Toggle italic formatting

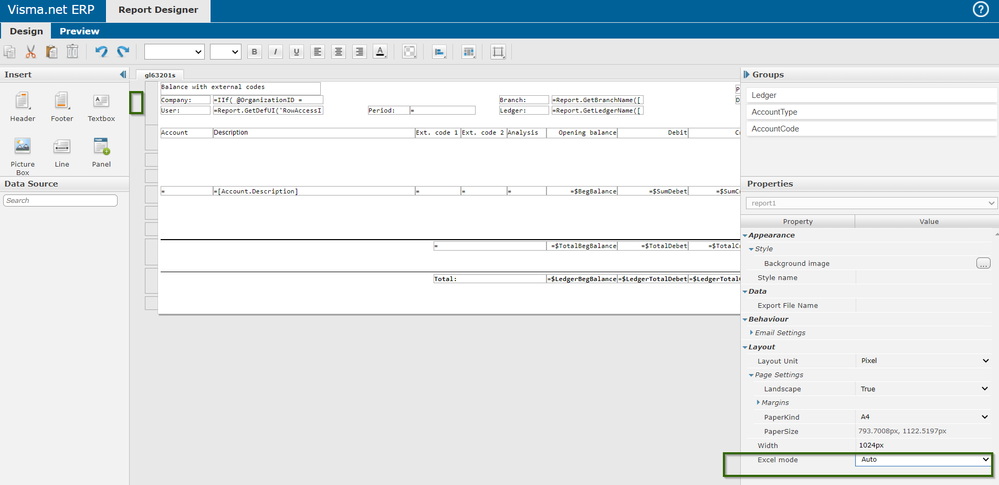coord(275,52)
